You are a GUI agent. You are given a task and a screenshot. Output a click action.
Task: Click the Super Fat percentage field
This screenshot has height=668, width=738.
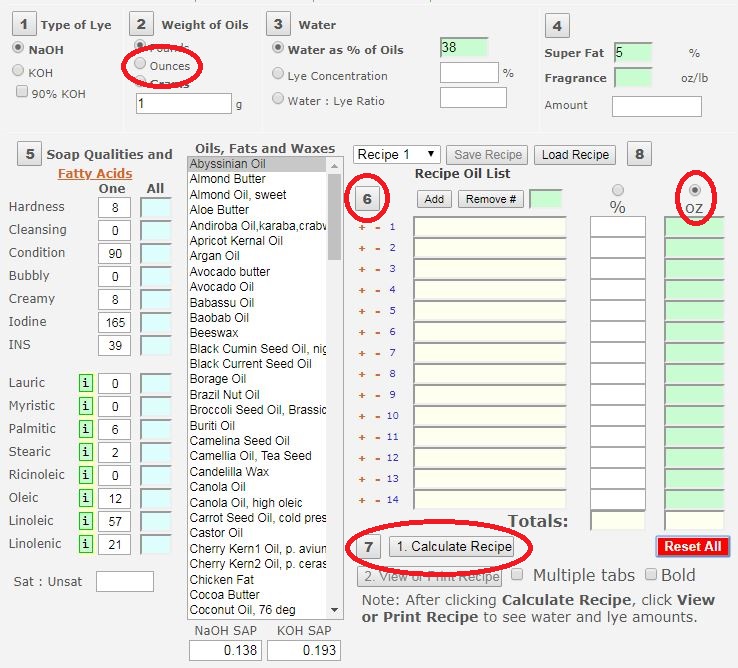[x=633, y=52]
